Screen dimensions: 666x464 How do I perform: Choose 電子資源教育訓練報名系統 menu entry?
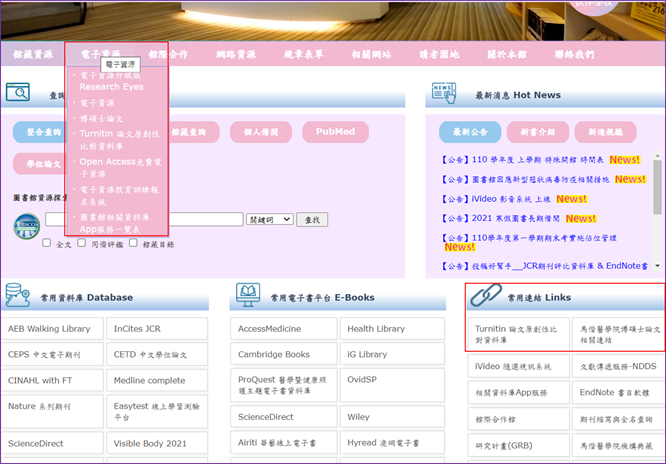(119, 195)
